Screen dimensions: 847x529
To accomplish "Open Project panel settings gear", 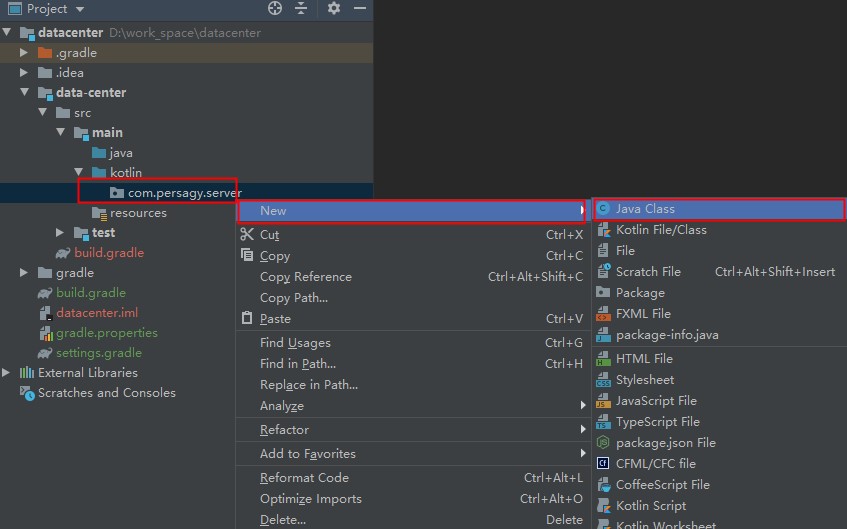I will point(334,8).
